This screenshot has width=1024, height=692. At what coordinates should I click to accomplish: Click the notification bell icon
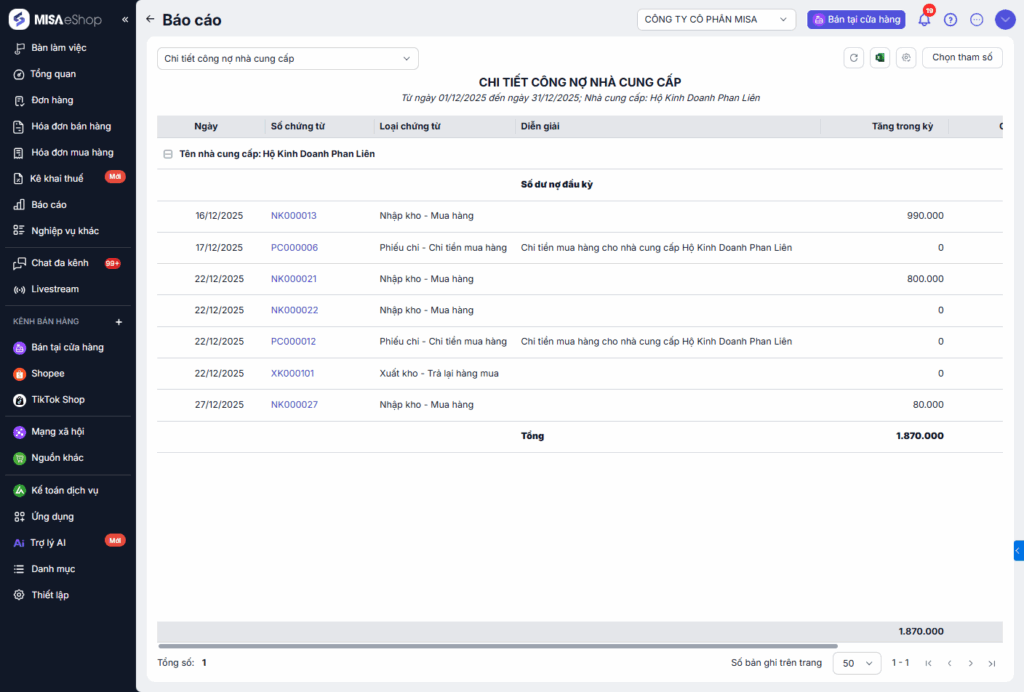pos(924,19)
